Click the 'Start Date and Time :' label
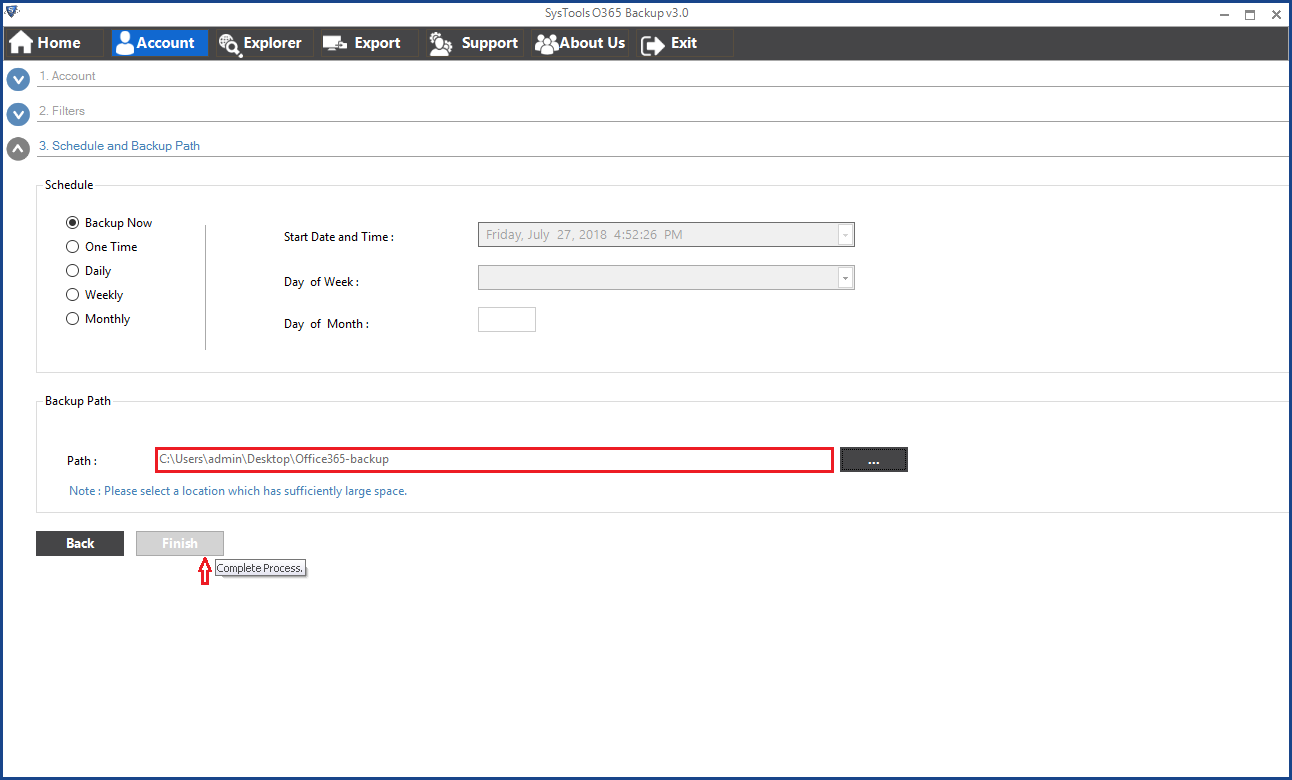 pos(339,237)
